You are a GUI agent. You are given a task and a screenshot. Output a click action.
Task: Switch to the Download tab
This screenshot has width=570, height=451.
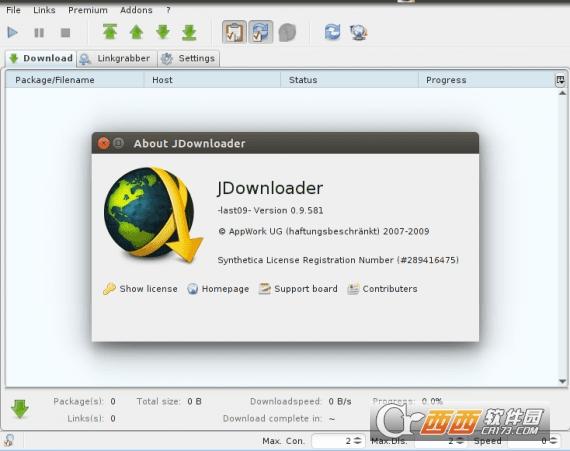(41, 59)
